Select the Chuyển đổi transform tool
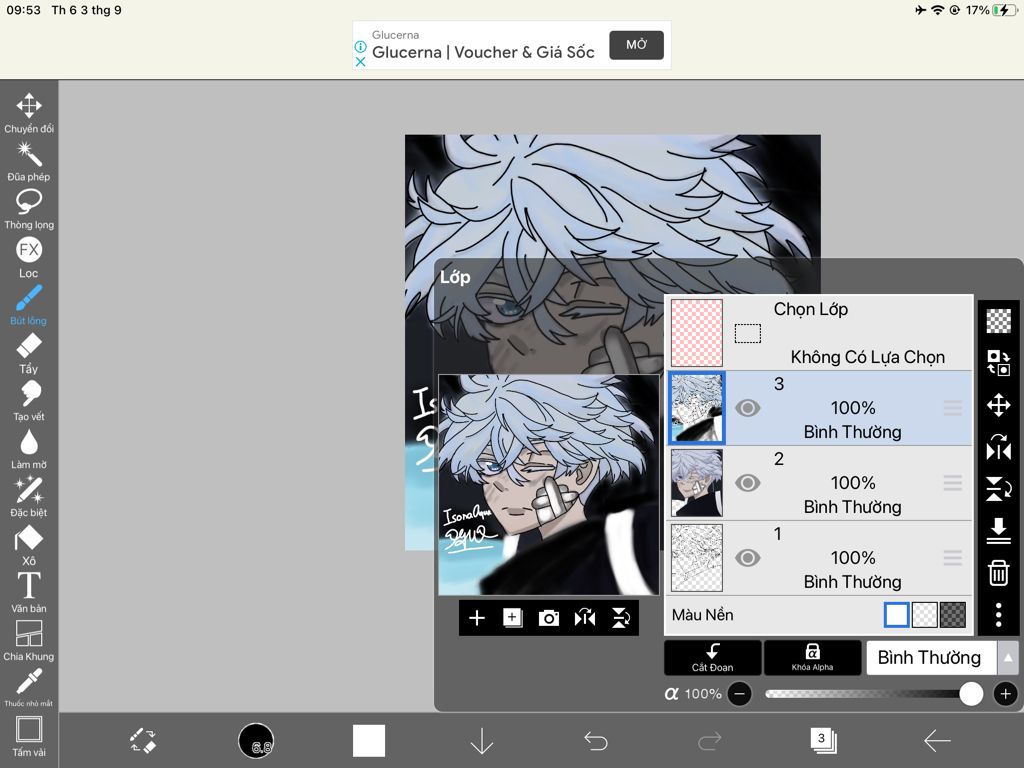 (x=29, y=112)
